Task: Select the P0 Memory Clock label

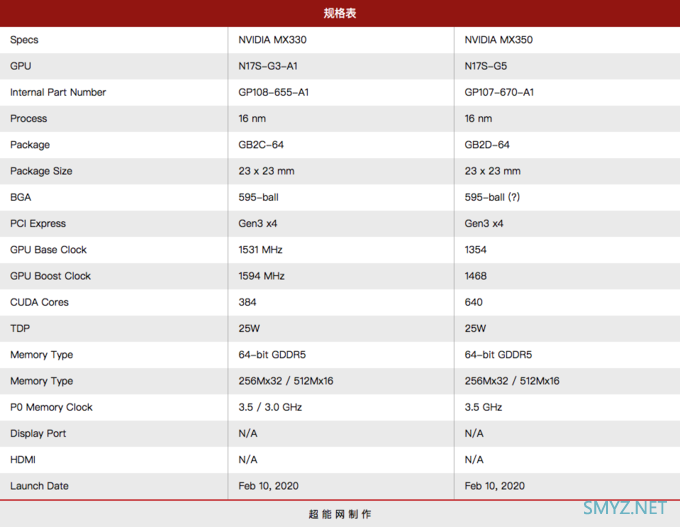Action: [51, 407]
